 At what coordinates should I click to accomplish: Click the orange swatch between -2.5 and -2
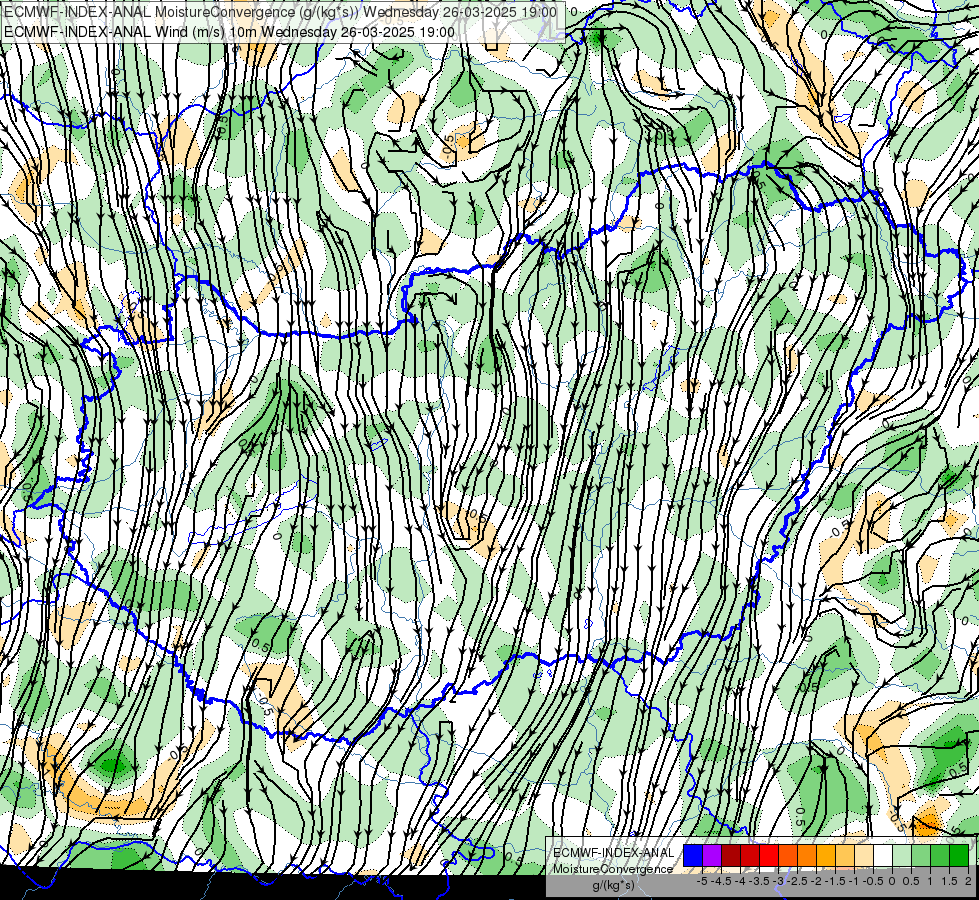pyautogui.click(x=807, y=855)
